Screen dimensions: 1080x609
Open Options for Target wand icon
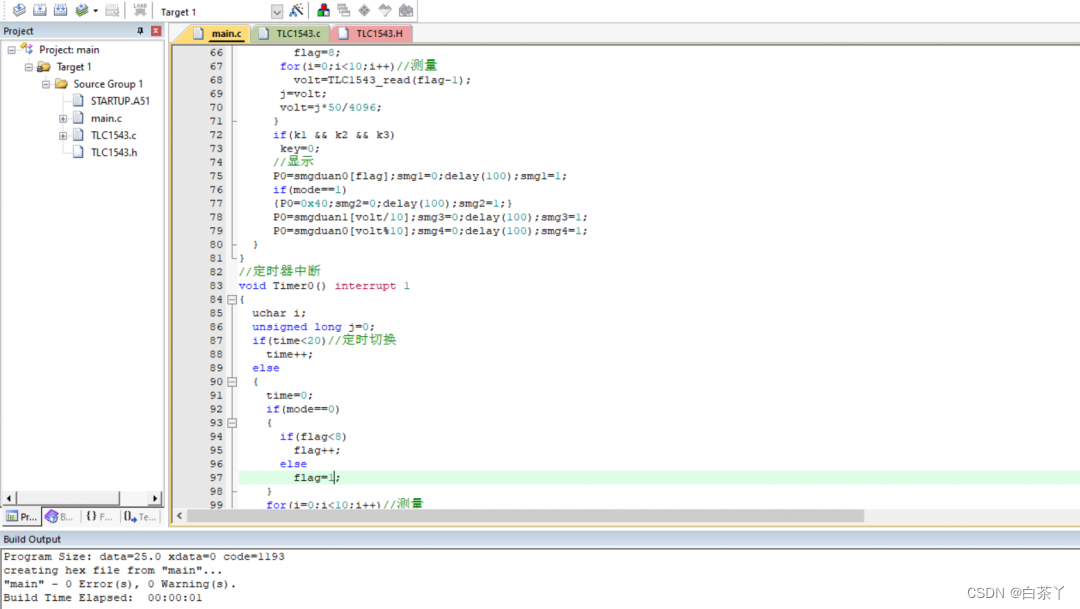coord(297,11)
